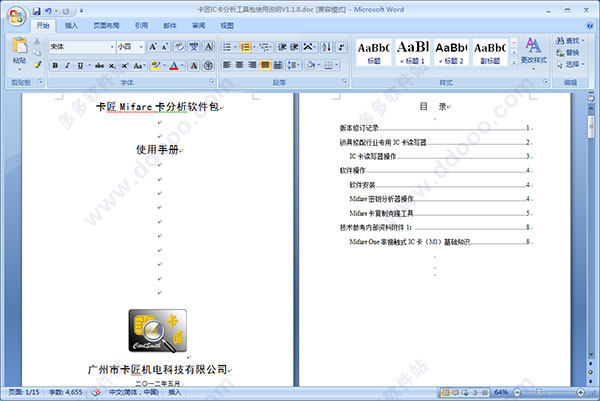Click the 替换 replace button
The height and width of the screenshot is (401, 600).
568,52
